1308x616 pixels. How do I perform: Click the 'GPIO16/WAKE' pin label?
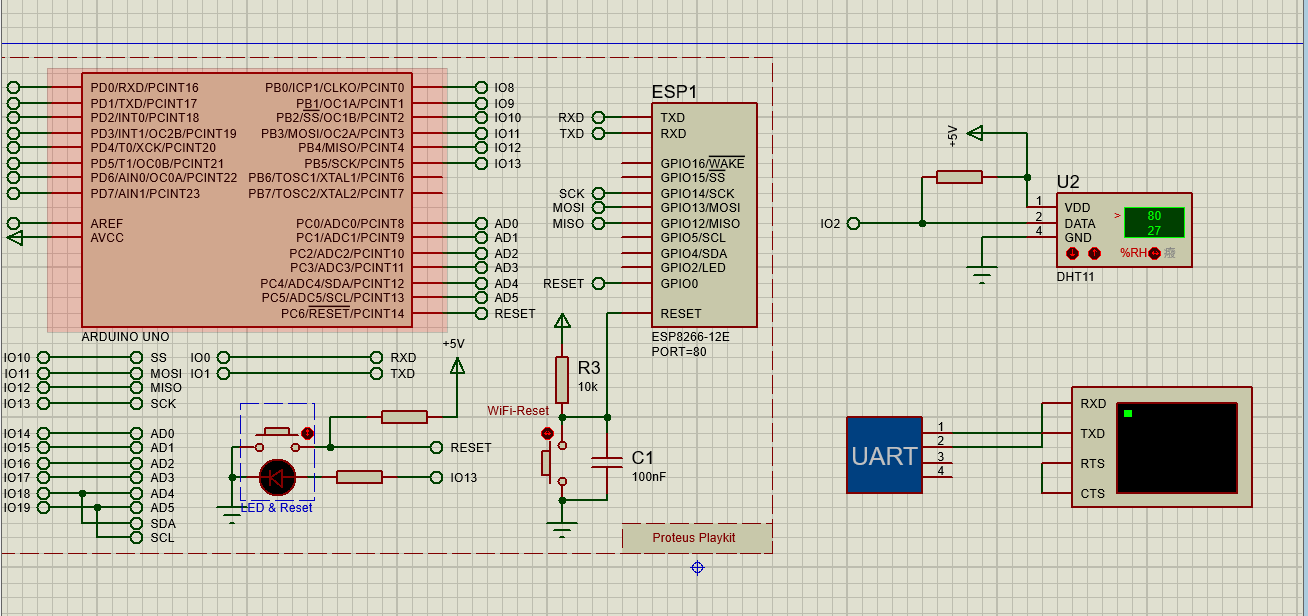[702, 163]
